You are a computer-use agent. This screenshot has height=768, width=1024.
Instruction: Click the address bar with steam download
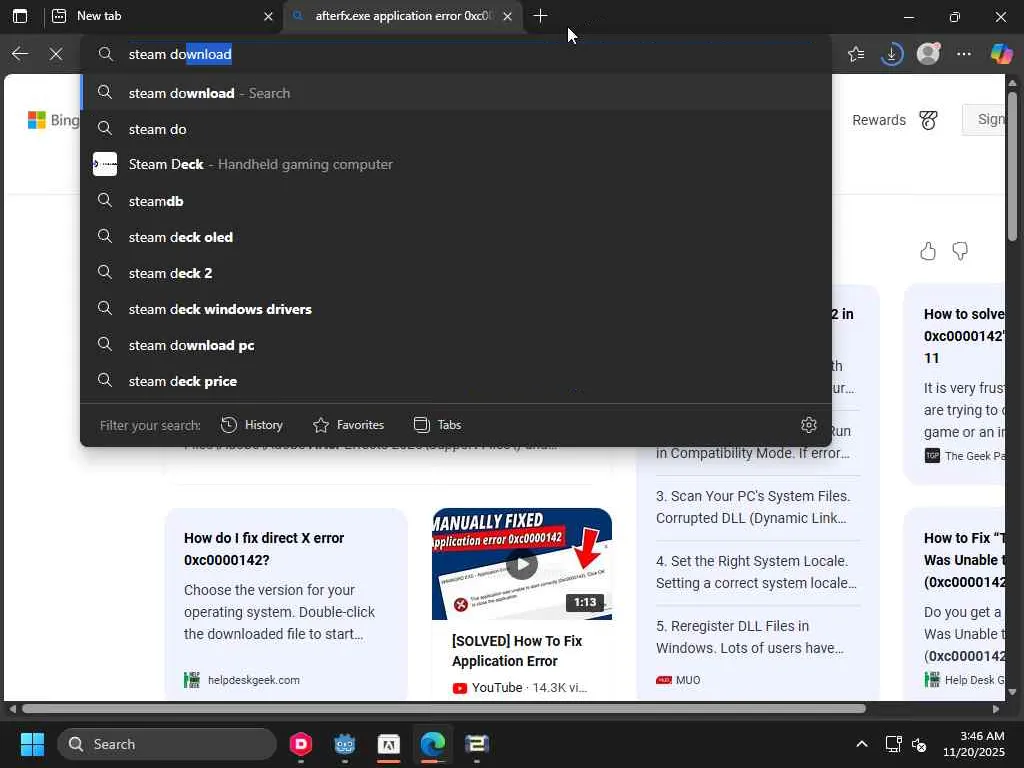[x=456, y=54]
